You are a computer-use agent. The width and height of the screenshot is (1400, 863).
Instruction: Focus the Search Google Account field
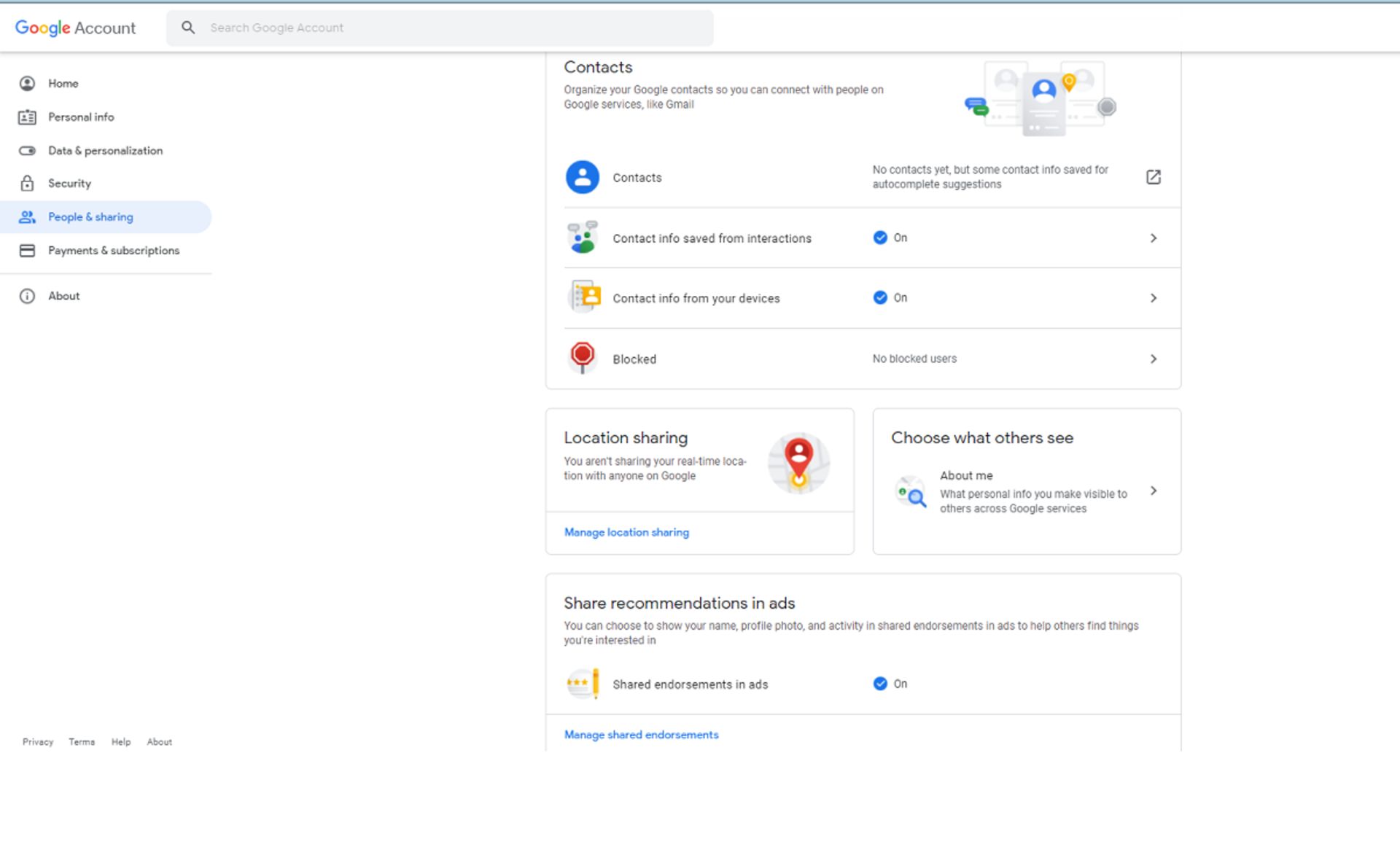pos(452,28)
